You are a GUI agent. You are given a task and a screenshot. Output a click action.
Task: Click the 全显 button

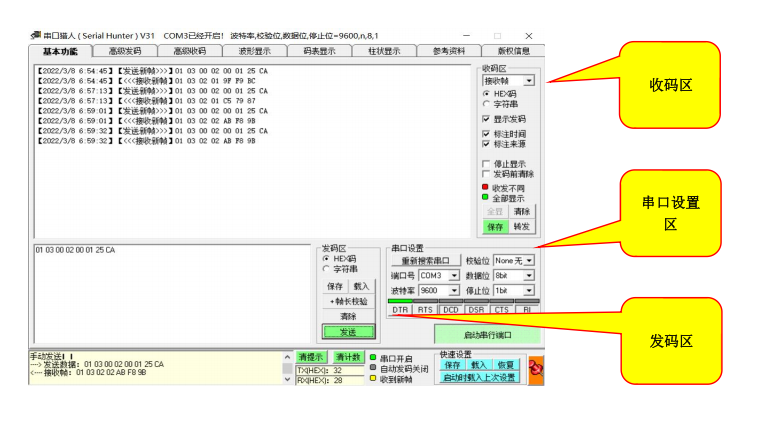pos(495,211)
